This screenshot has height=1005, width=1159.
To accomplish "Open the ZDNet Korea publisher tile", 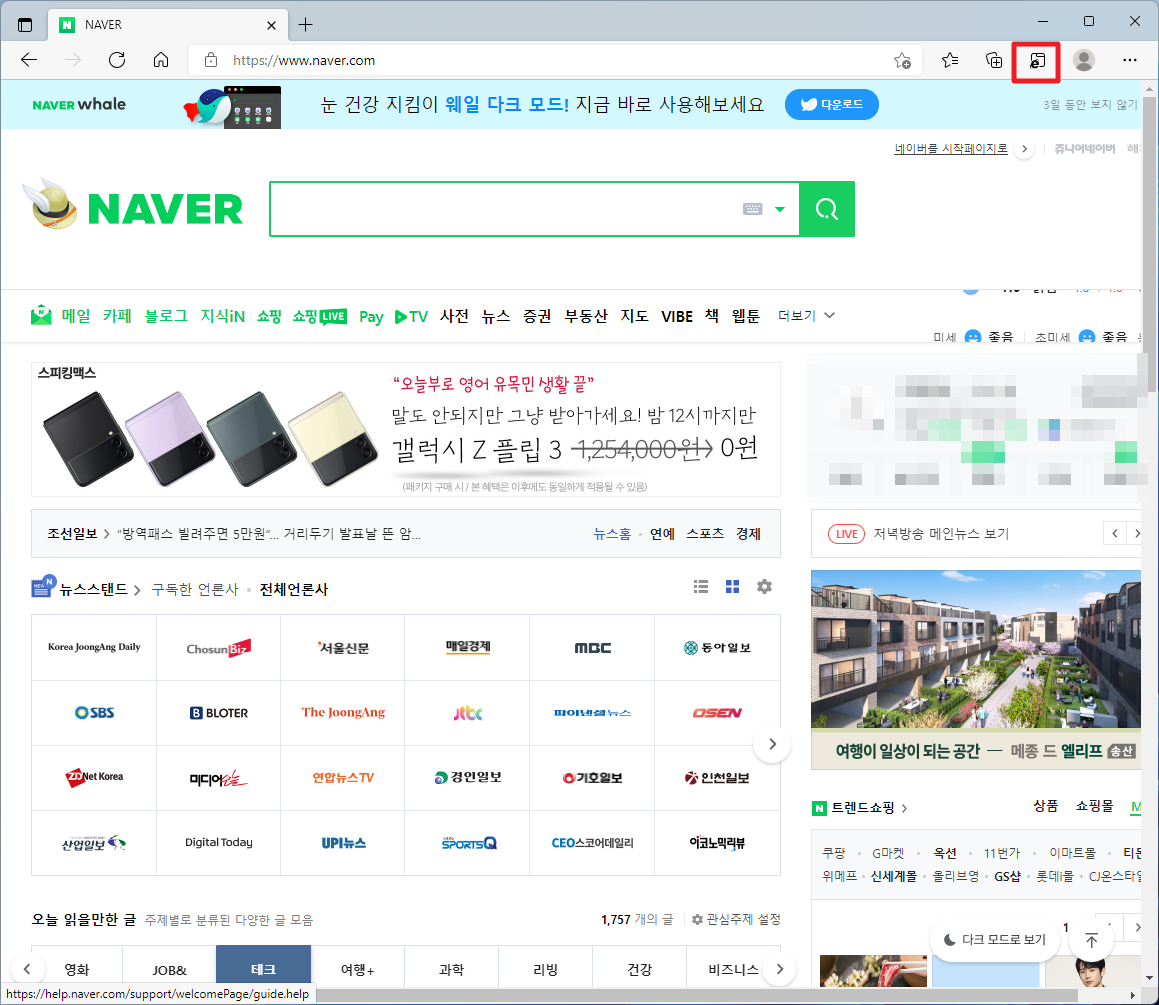I will click(x=94, y=777).
